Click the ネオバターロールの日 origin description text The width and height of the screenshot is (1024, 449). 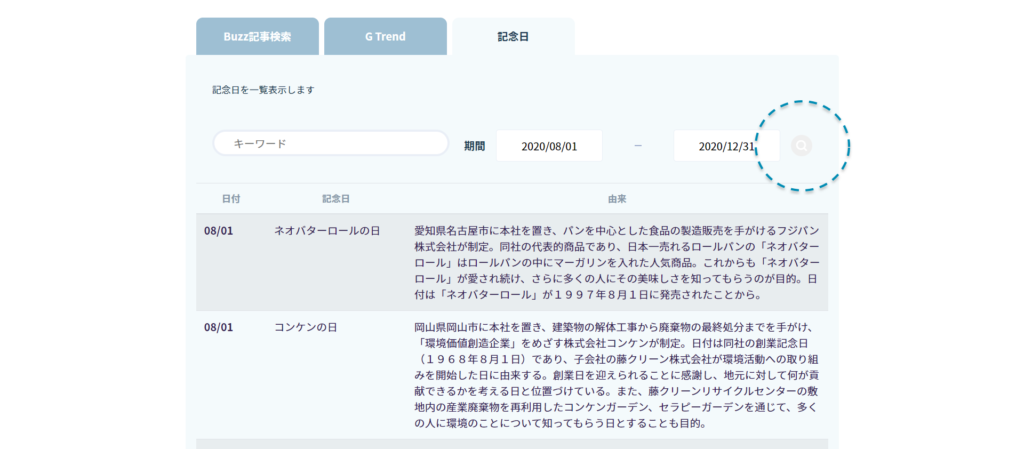(616, 262)
